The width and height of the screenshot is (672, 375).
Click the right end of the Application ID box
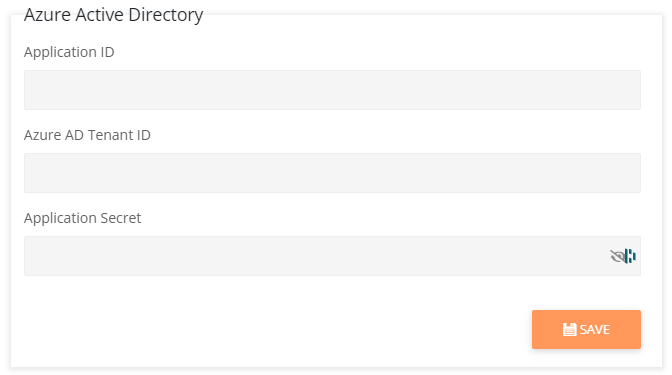pyautogui.click(x=630, y=90)
